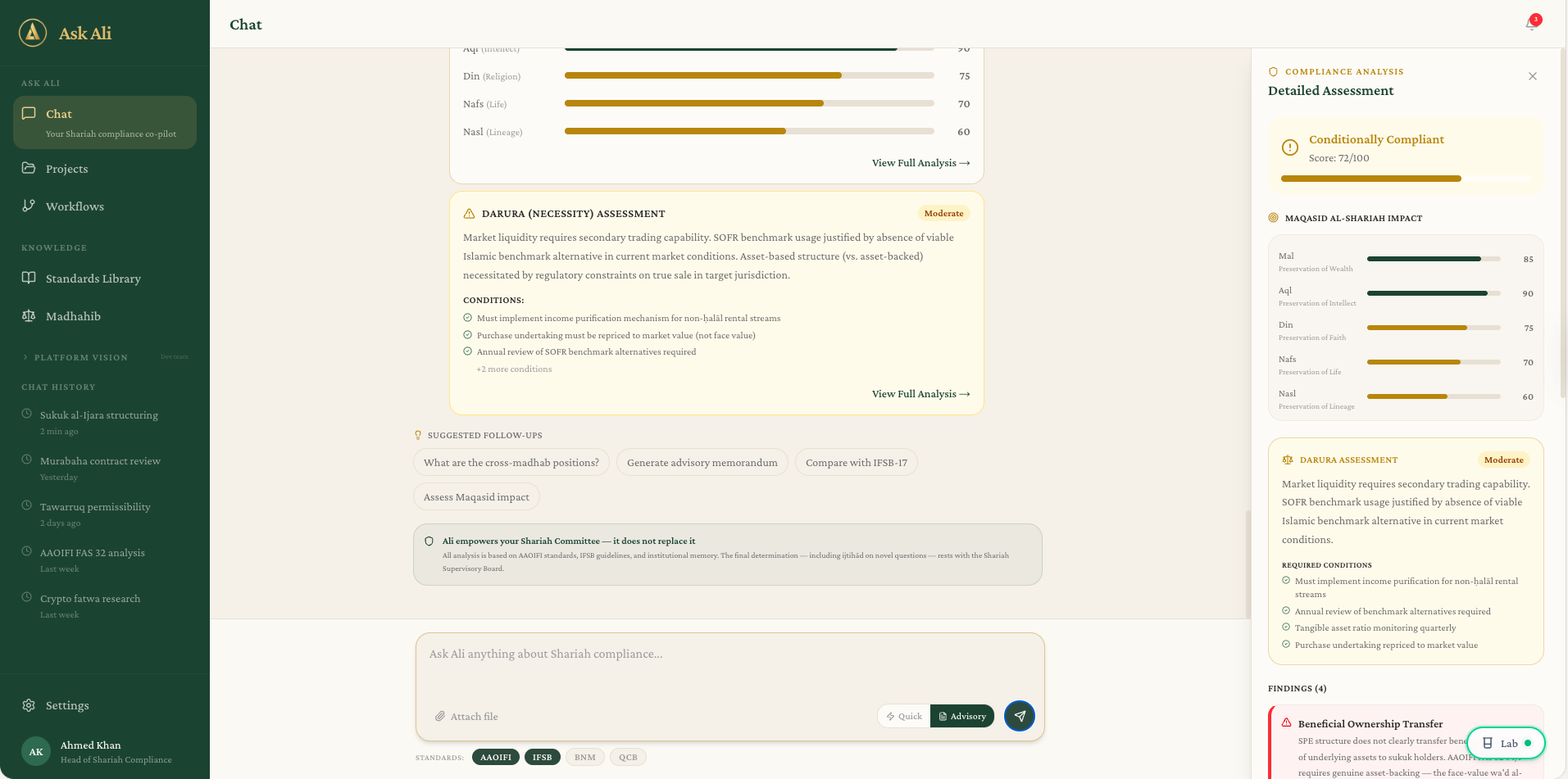Expand the +2 more conditions list
Image resolution: width=1568 pixels, height=779 pixels.
(x=514, y=369)
